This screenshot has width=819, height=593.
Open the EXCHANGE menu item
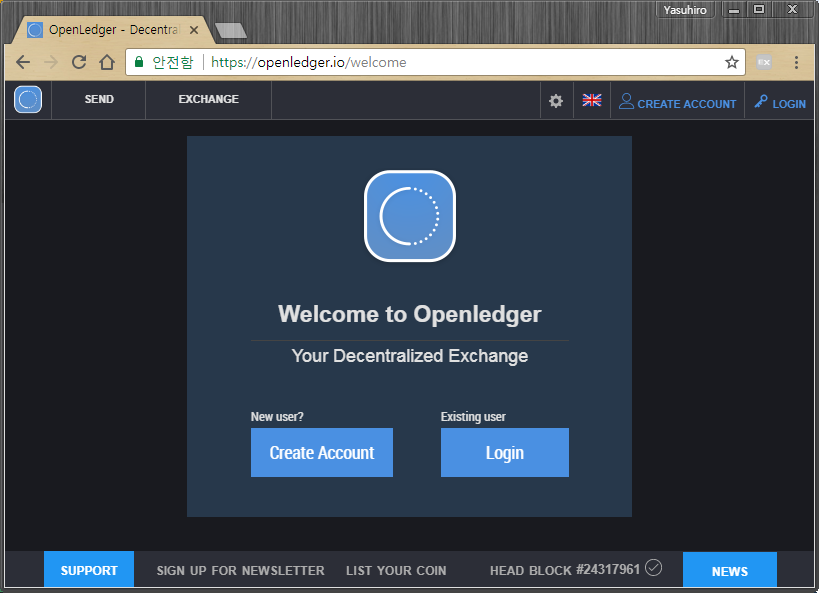[208, 99]
